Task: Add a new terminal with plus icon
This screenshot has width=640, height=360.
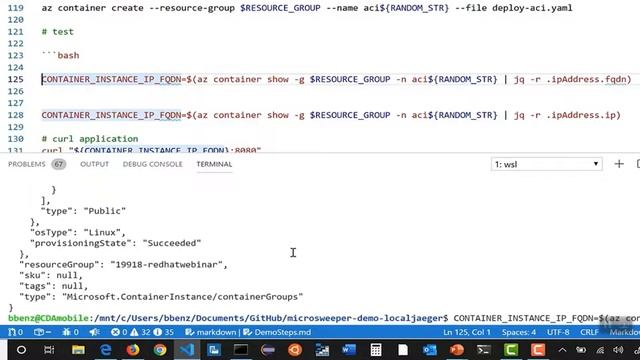Action: coord(619,164)
